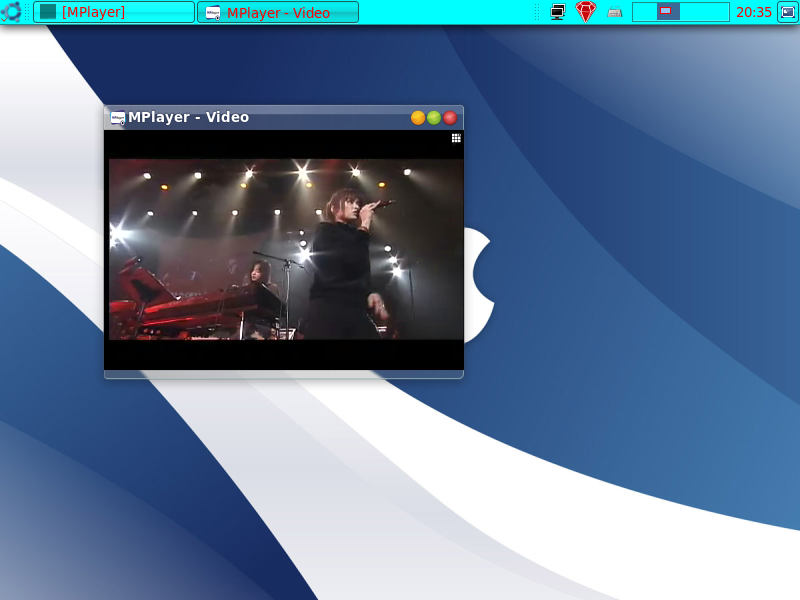Click the panel handle beside the launcher

[27, 12]
